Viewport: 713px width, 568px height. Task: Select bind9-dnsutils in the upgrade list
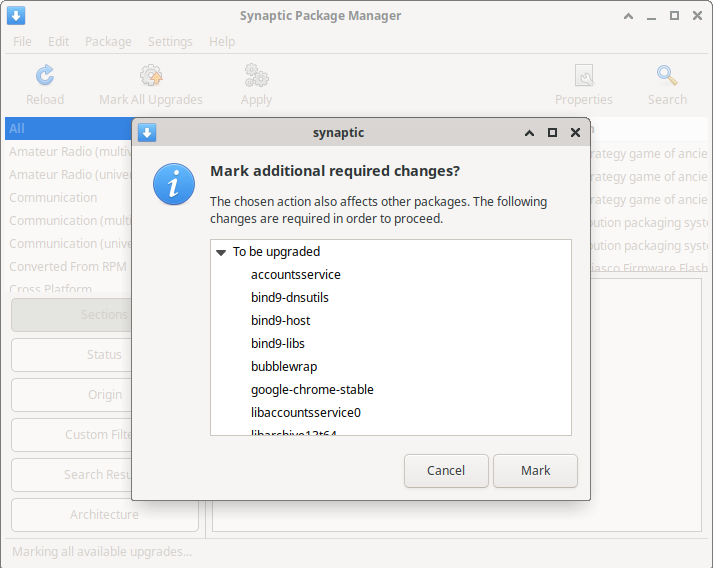[290, 297]
